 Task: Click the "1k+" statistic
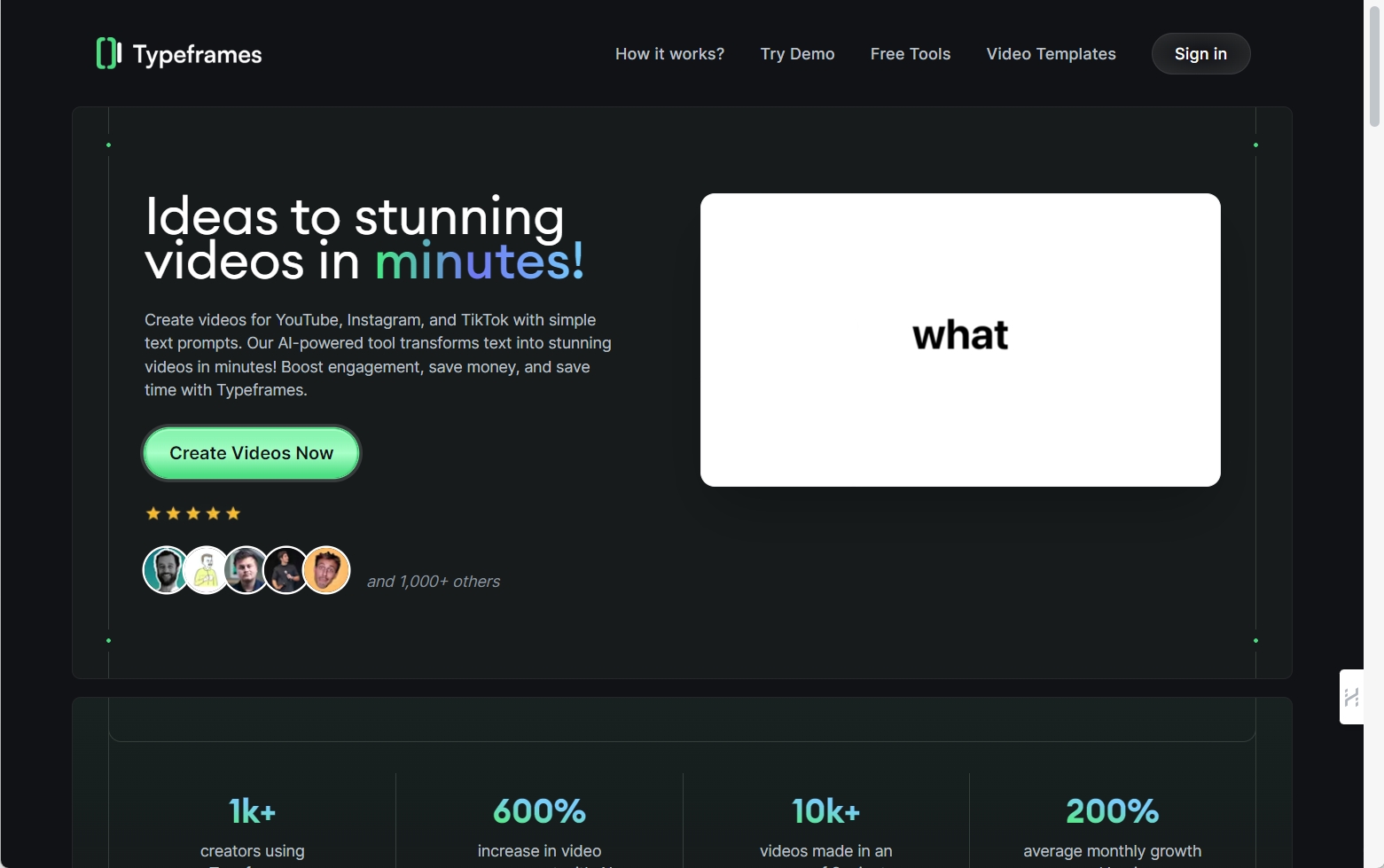click(x=253, y=811)
